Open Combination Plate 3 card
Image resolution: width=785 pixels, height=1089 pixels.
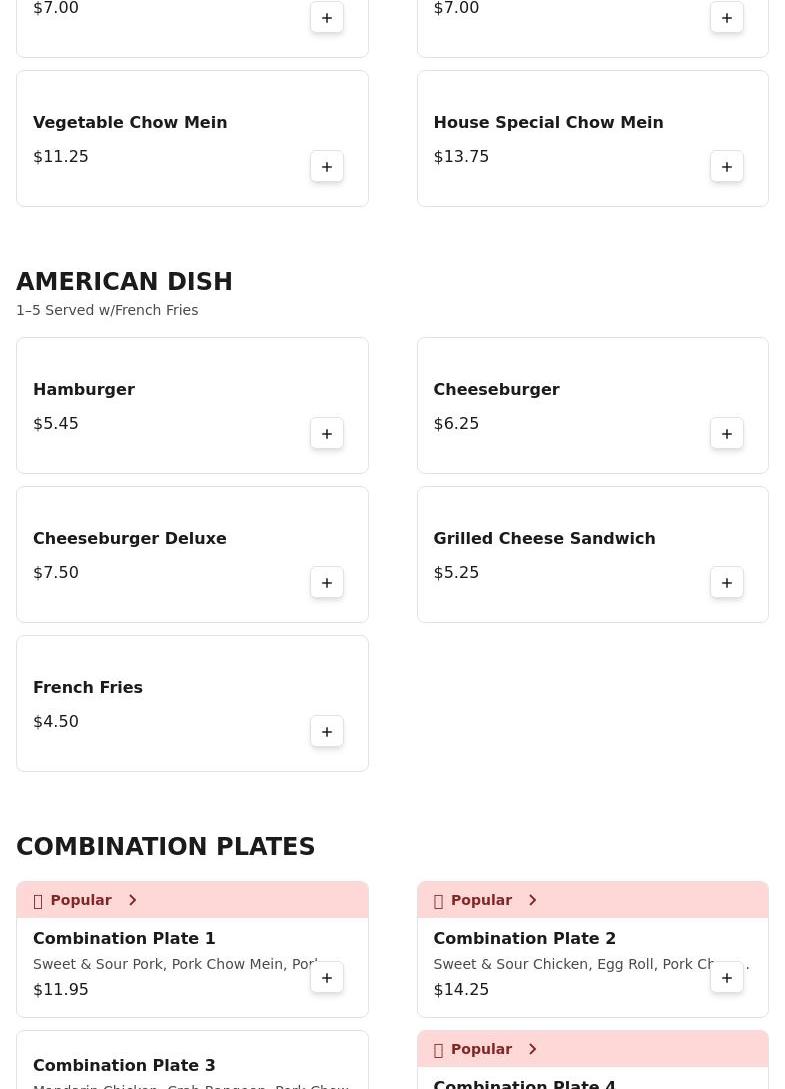(x=192, y=1060)
